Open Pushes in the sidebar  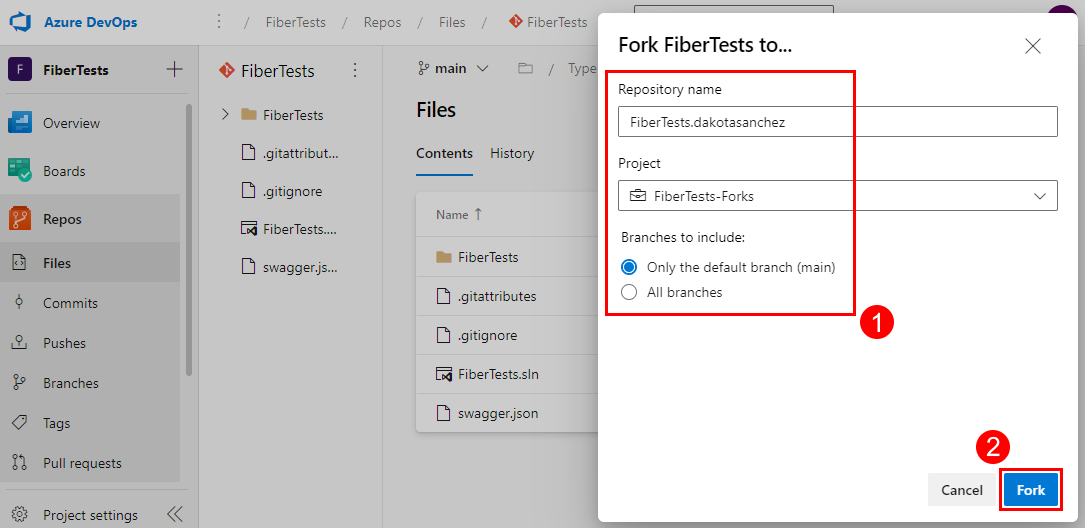(x=64, y=343)
